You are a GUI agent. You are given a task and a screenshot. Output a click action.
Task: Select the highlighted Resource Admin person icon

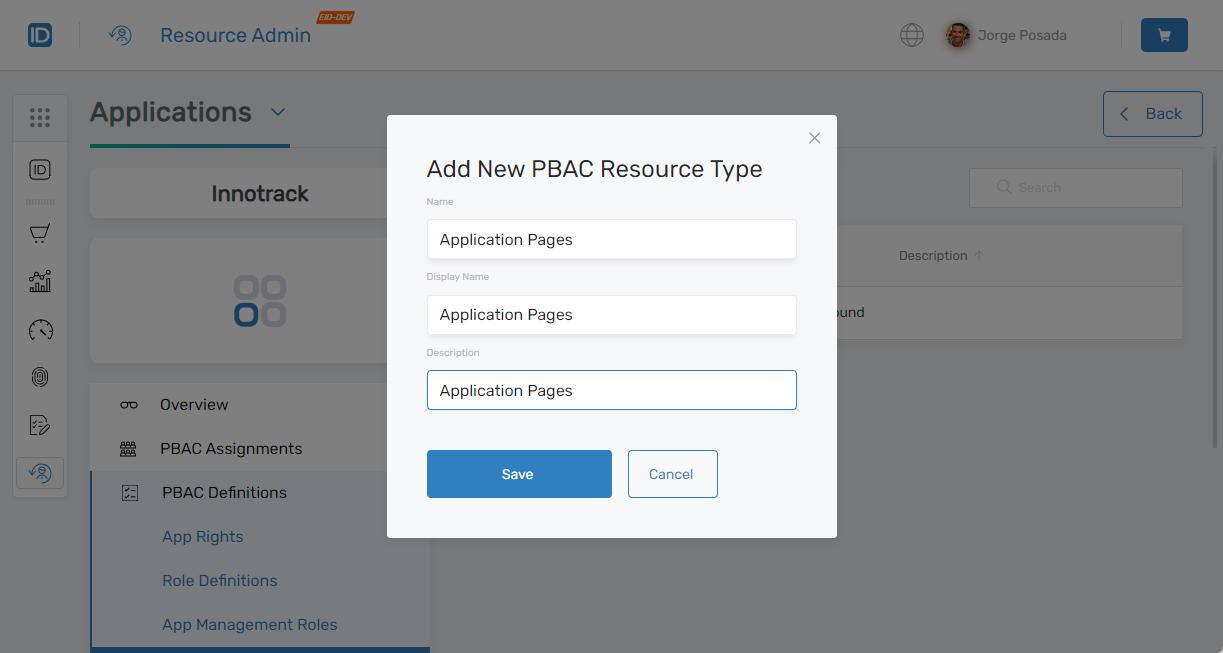40,472
